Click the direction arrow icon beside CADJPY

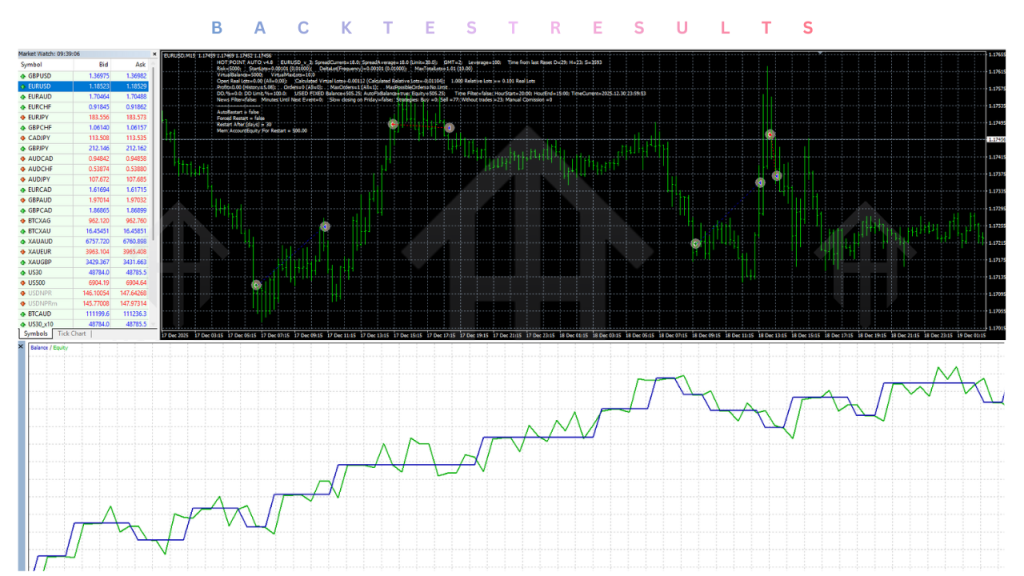pyautogui.click(x=24, y=138)
